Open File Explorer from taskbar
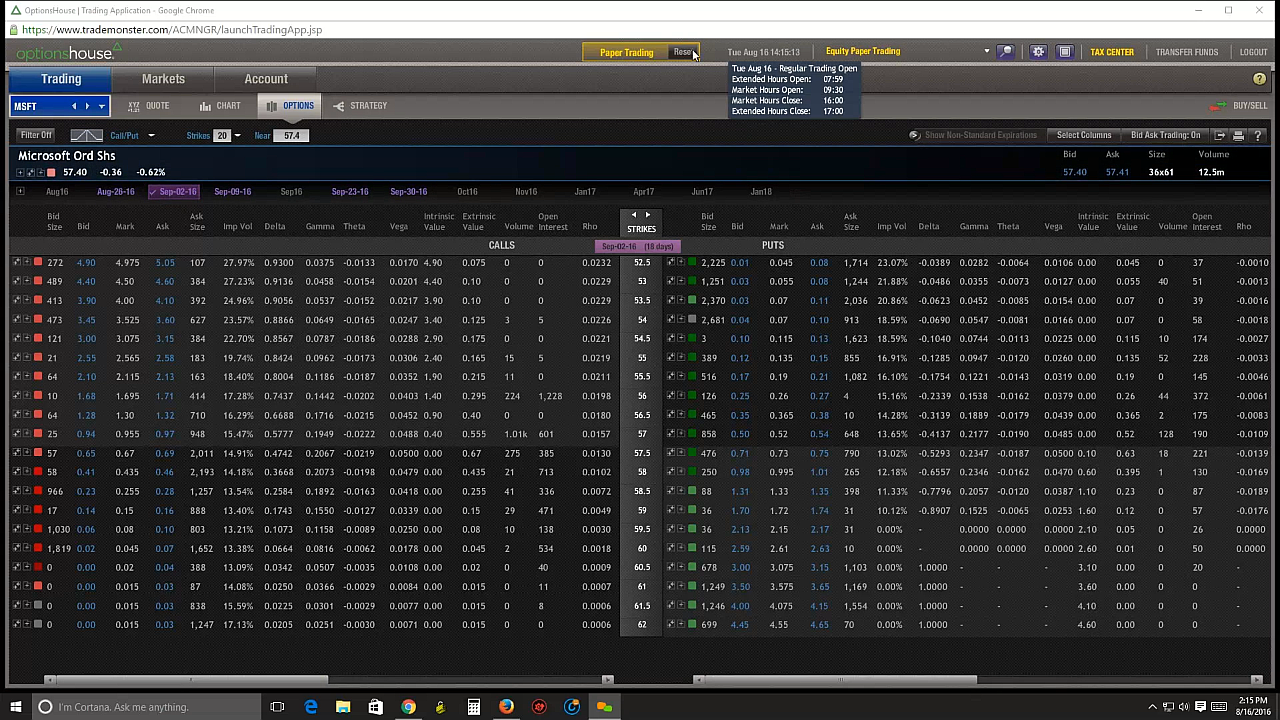Screen dimensions: 1280x720 click(x=343, y=707)
